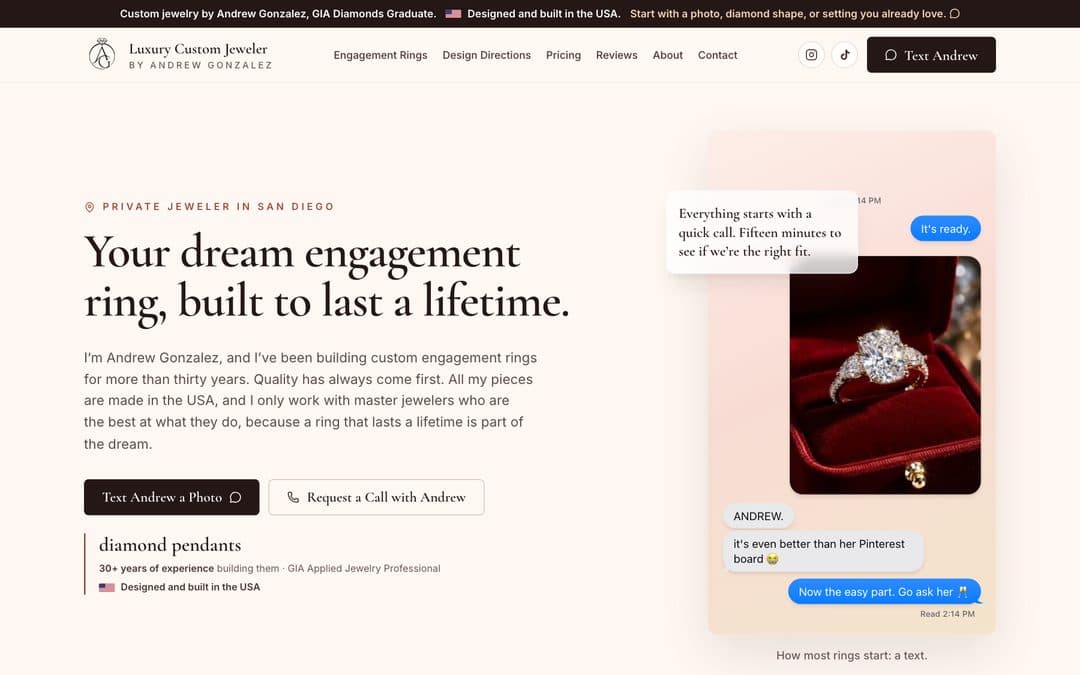Click the 'diamond pendants' rotating text

(170, 545)
